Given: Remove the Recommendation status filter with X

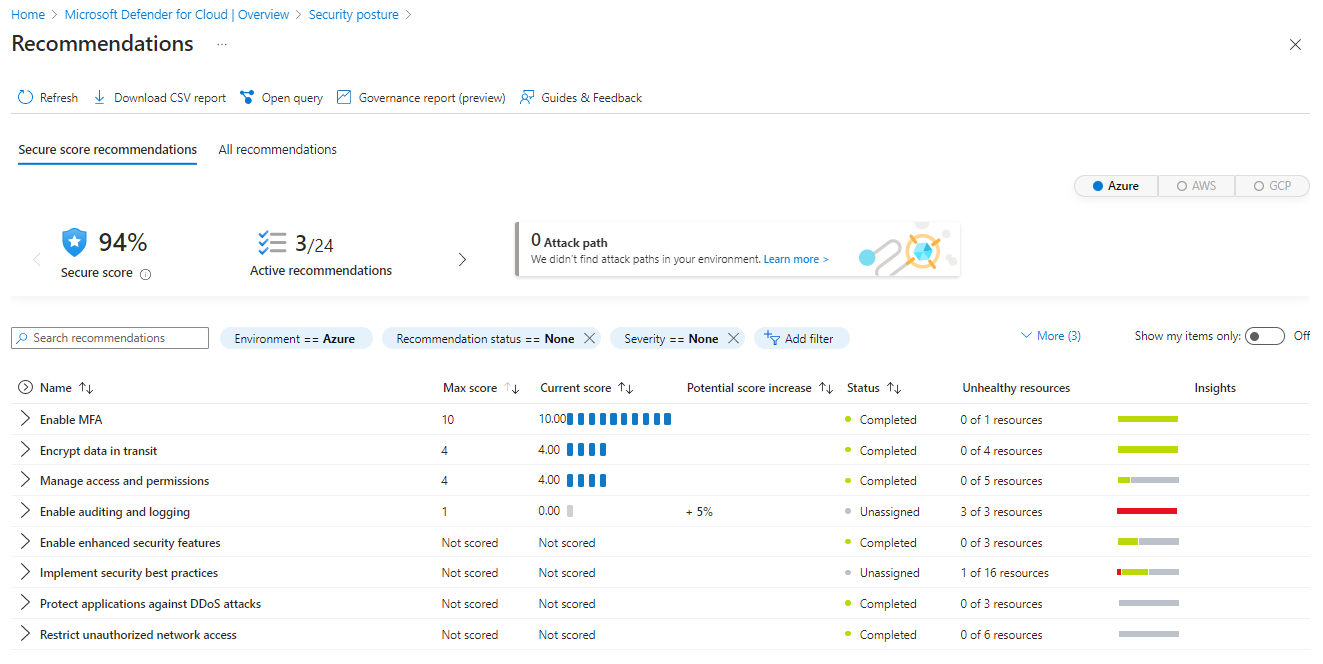Looking at the screenshot, I should tap(590, 339).
